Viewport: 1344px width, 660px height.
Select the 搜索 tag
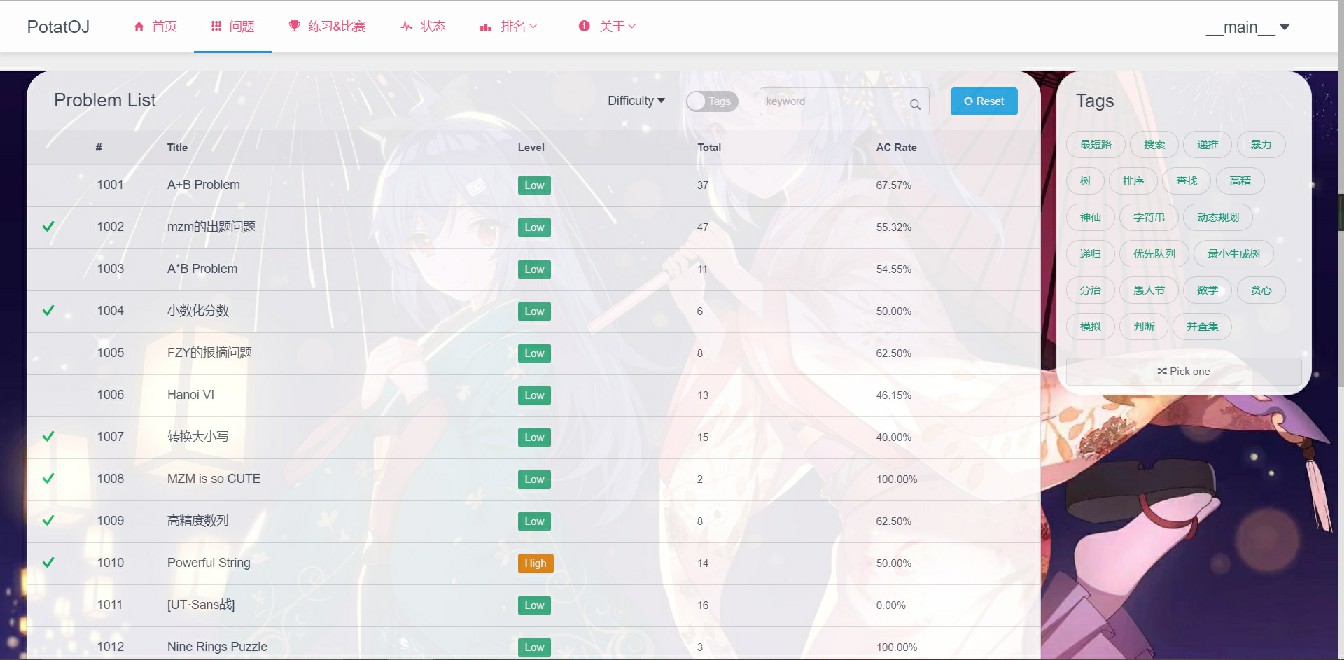(1155, 145)
